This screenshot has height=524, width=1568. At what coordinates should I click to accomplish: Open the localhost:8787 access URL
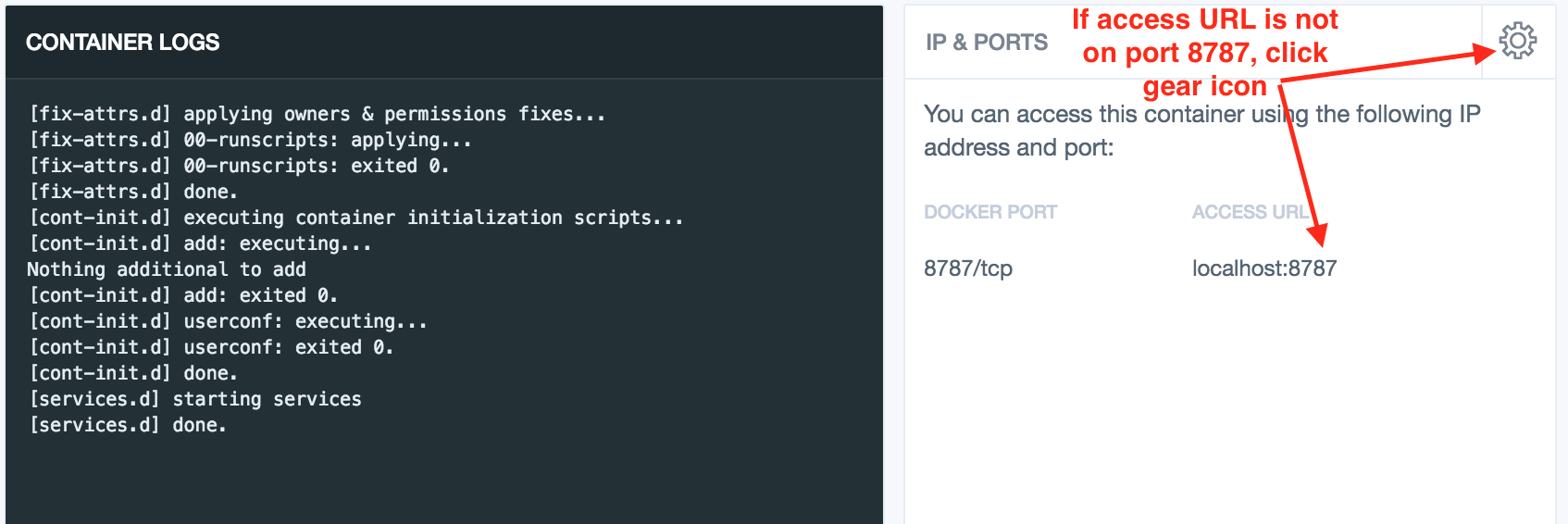1264,268
